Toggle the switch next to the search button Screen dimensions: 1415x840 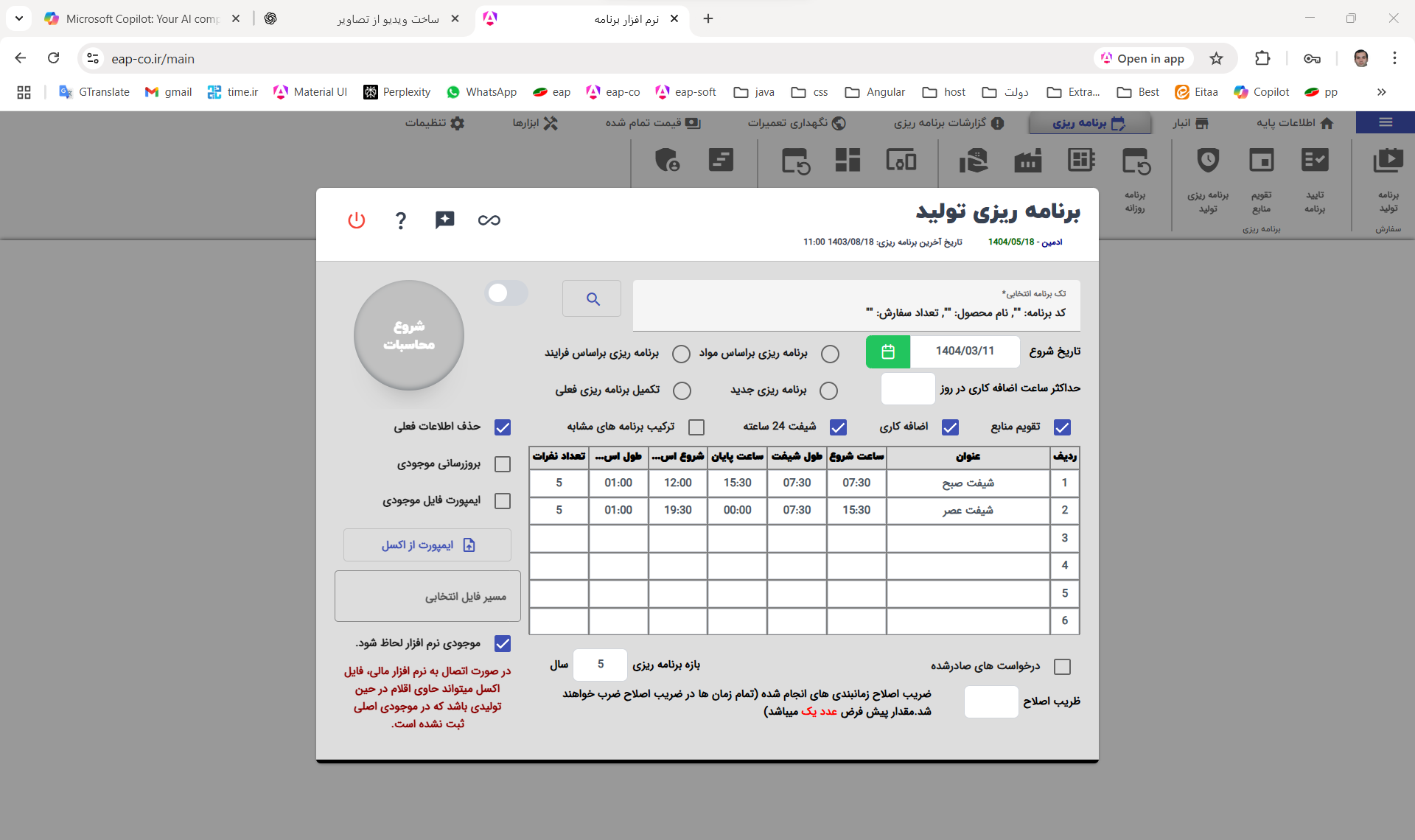pyautogui.click(x=506, y=293)
